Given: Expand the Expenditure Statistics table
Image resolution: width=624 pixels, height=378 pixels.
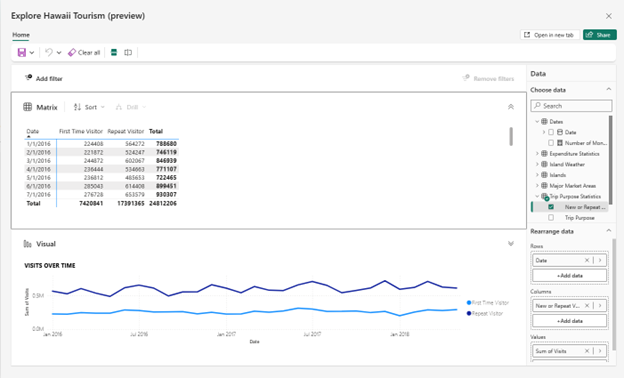Looking at the screenshot, I should tap(537, 154).
